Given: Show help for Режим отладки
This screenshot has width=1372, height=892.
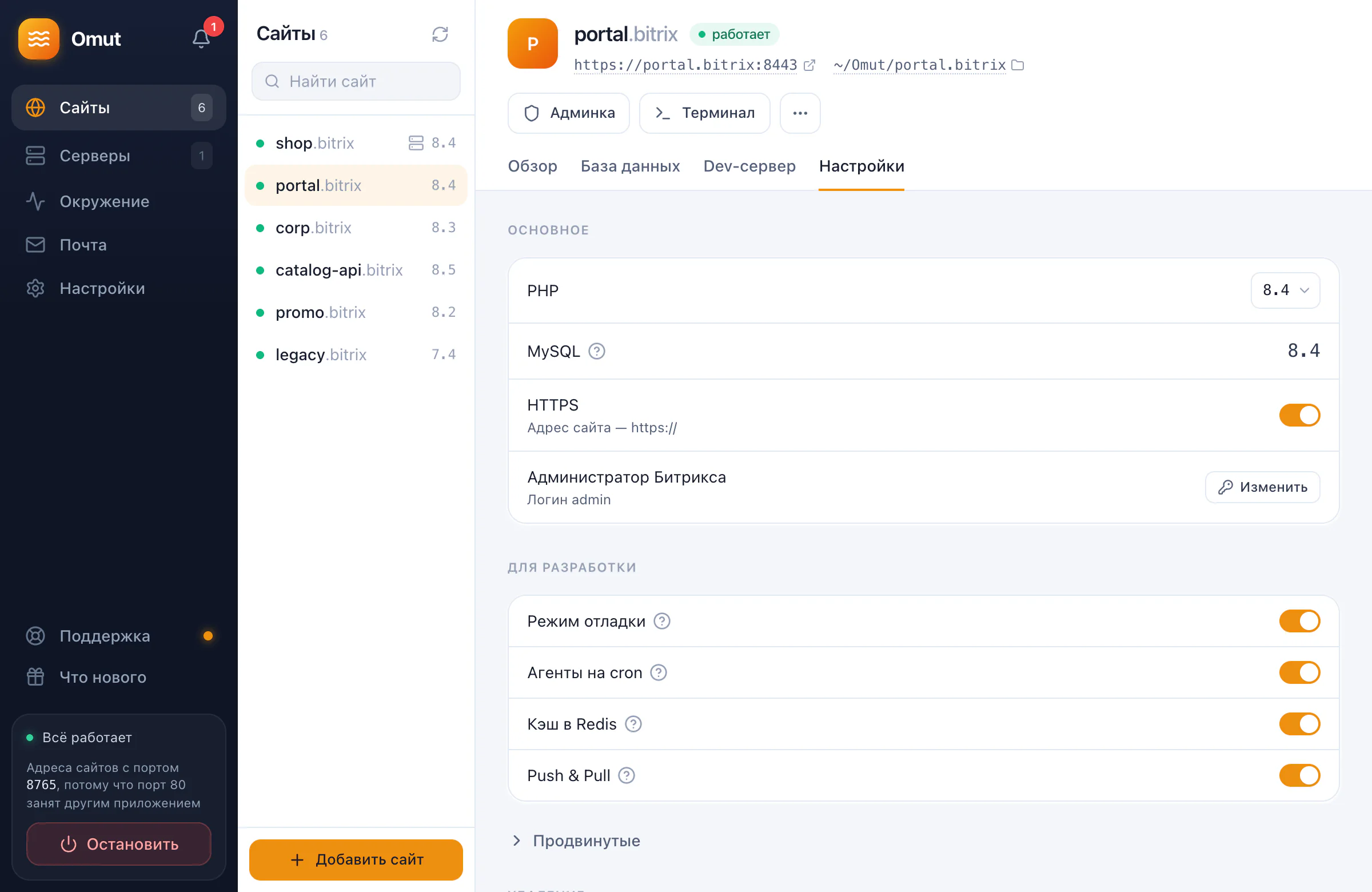Looking at the screenshot, I should point(662,621).
